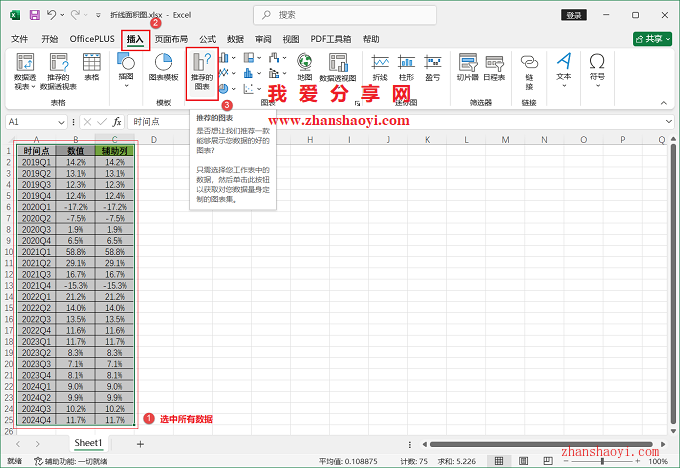Open the 符号 symbols dropdown

point(597,70)
